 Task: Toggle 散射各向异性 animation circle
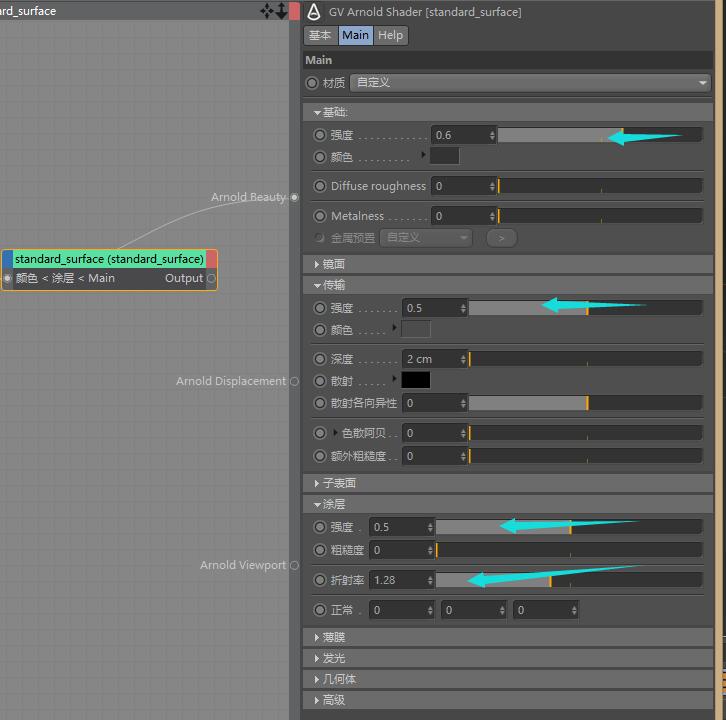coord(319,403)
